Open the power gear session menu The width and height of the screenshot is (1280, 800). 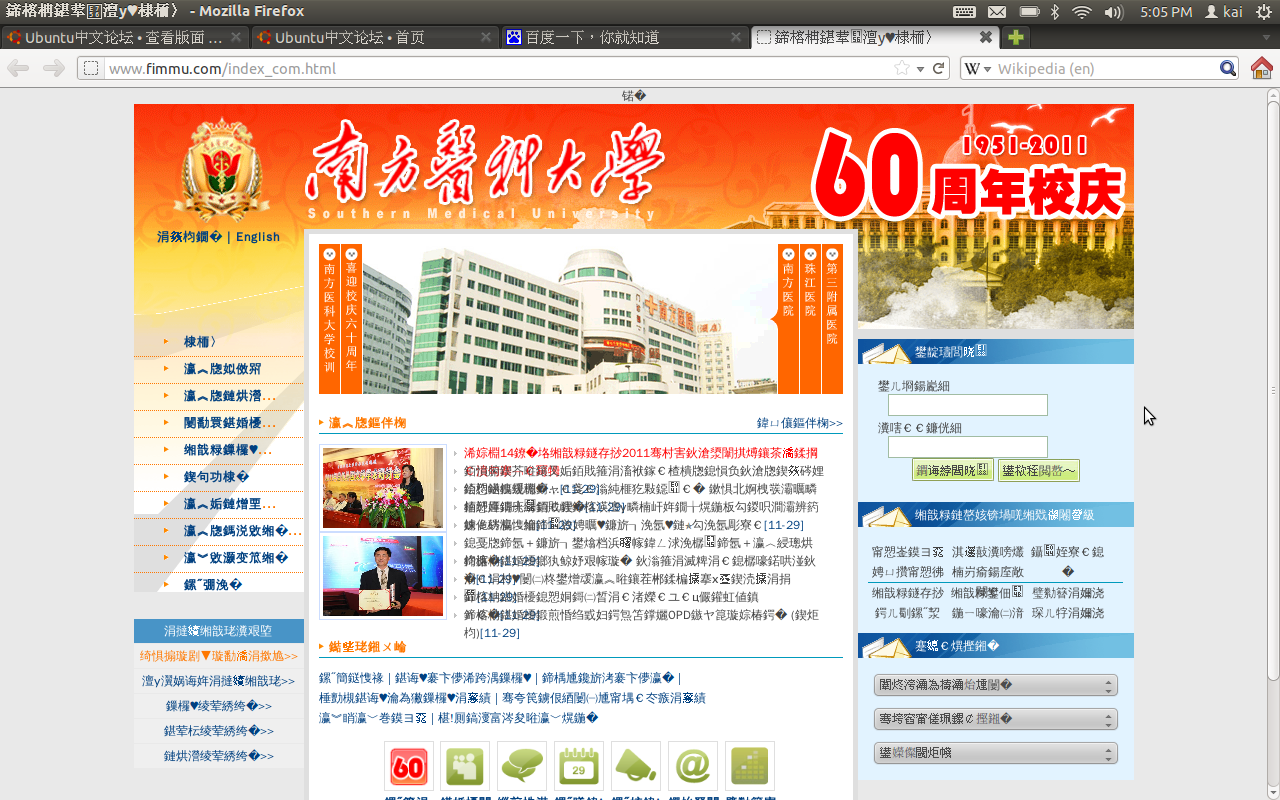tap(1265, 12)
